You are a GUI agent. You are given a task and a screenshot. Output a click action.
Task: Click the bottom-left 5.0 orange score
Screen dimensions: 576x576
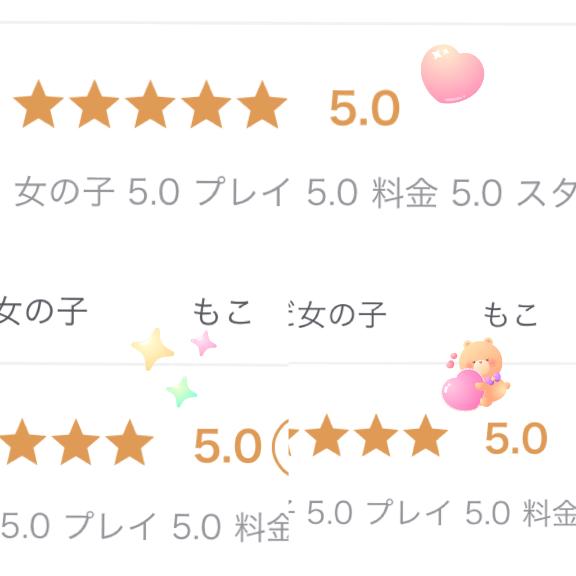(x=228, y=446)
